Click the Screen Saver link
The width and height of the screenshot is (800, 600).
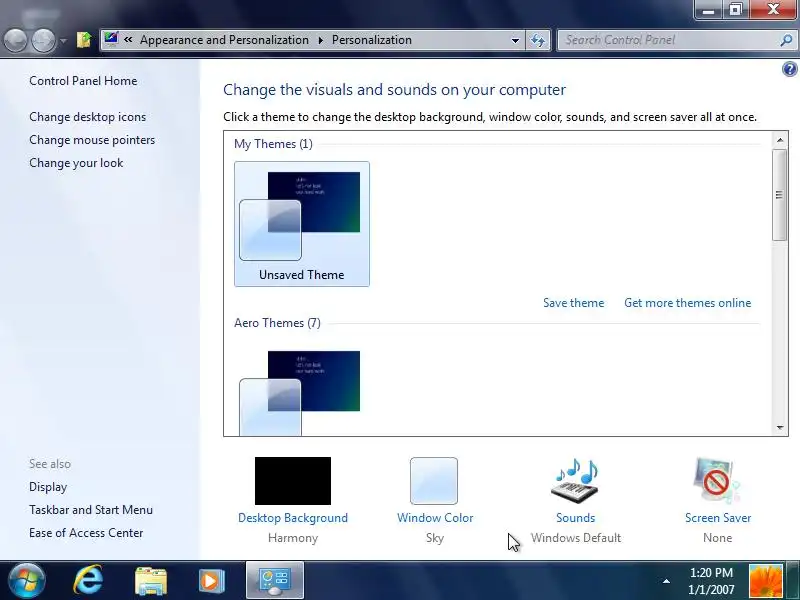[x=718, y=518]
